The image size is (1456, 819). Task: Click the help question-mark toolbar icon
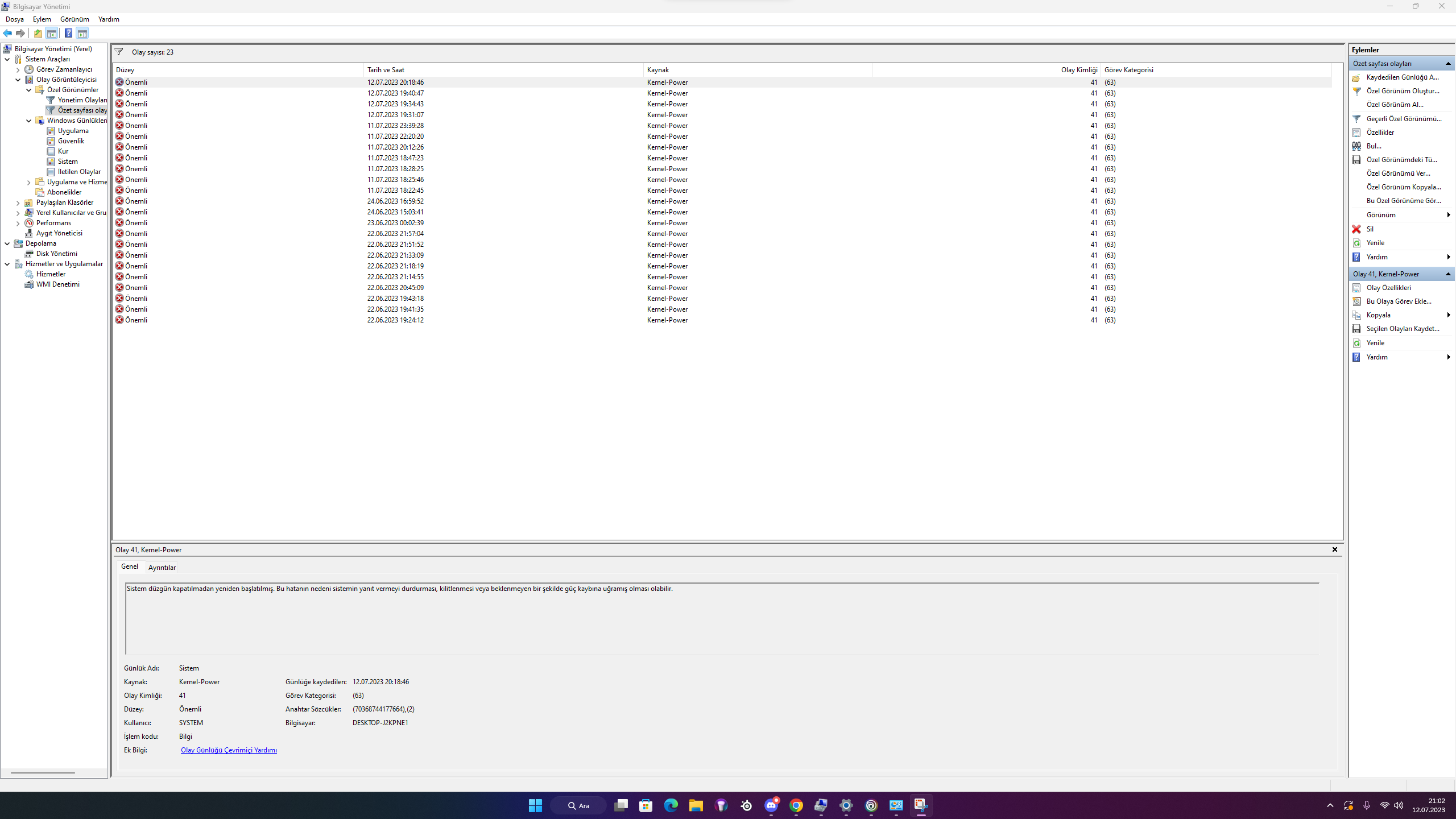click(68, 33)
